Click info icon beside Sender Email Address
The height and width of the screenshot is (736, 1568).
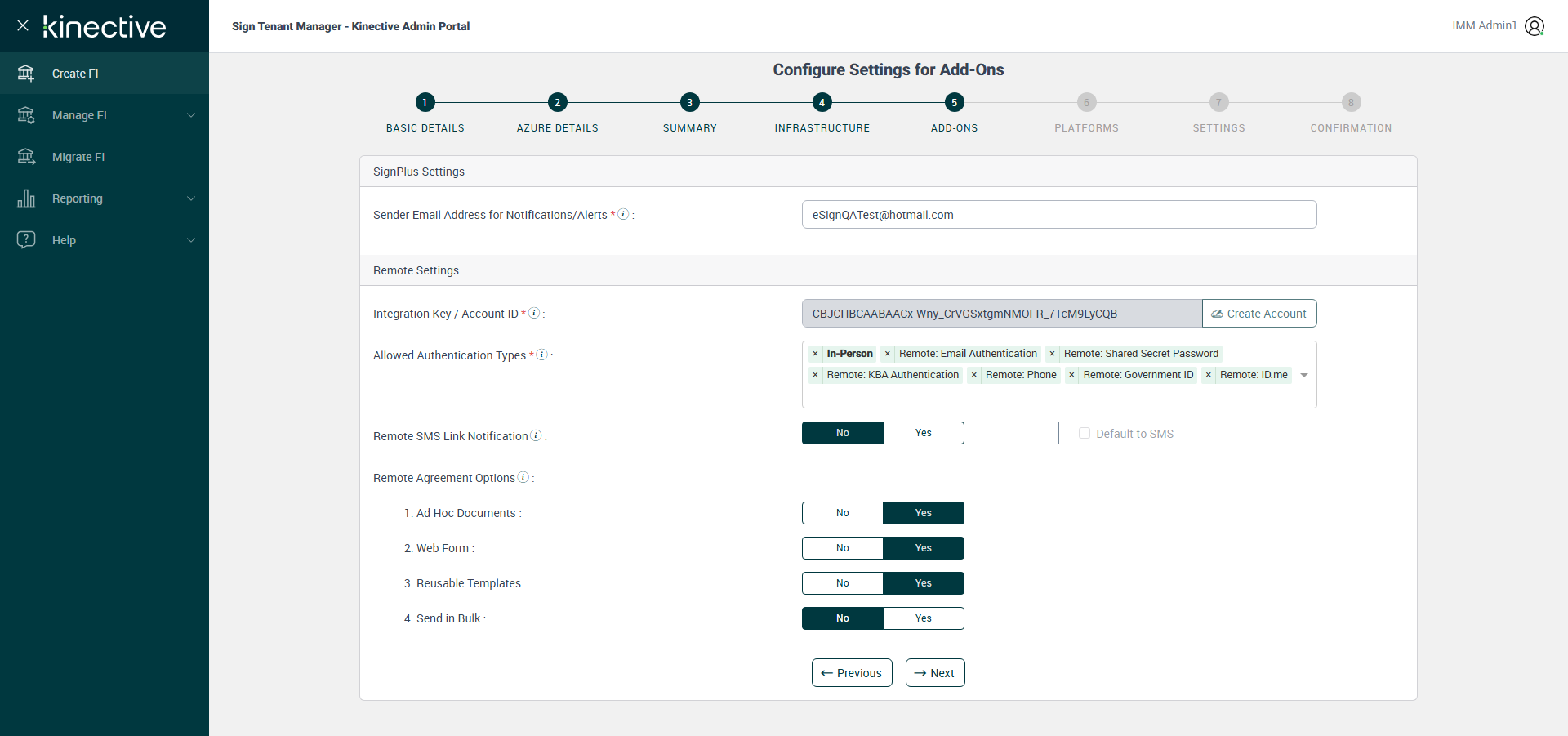pos(623,214)
